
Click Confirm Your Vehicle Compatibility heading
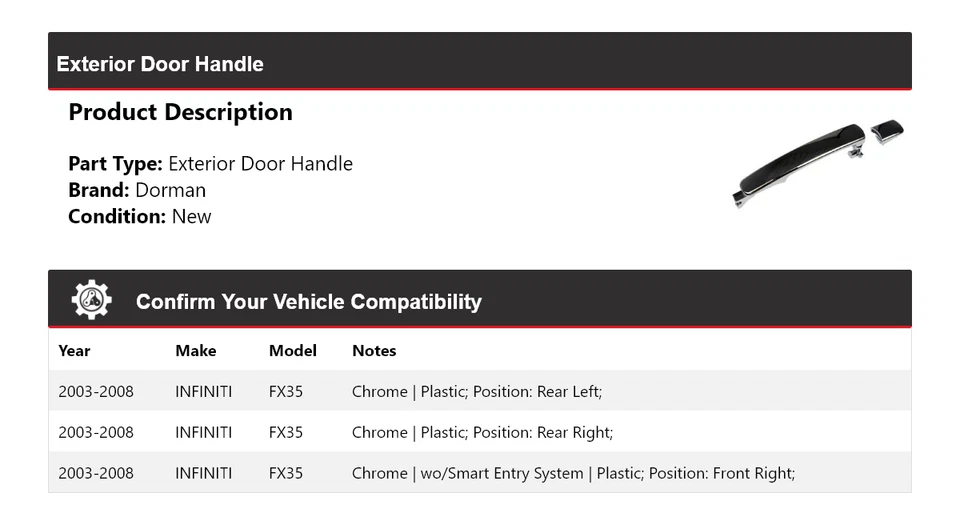[309, 302]
